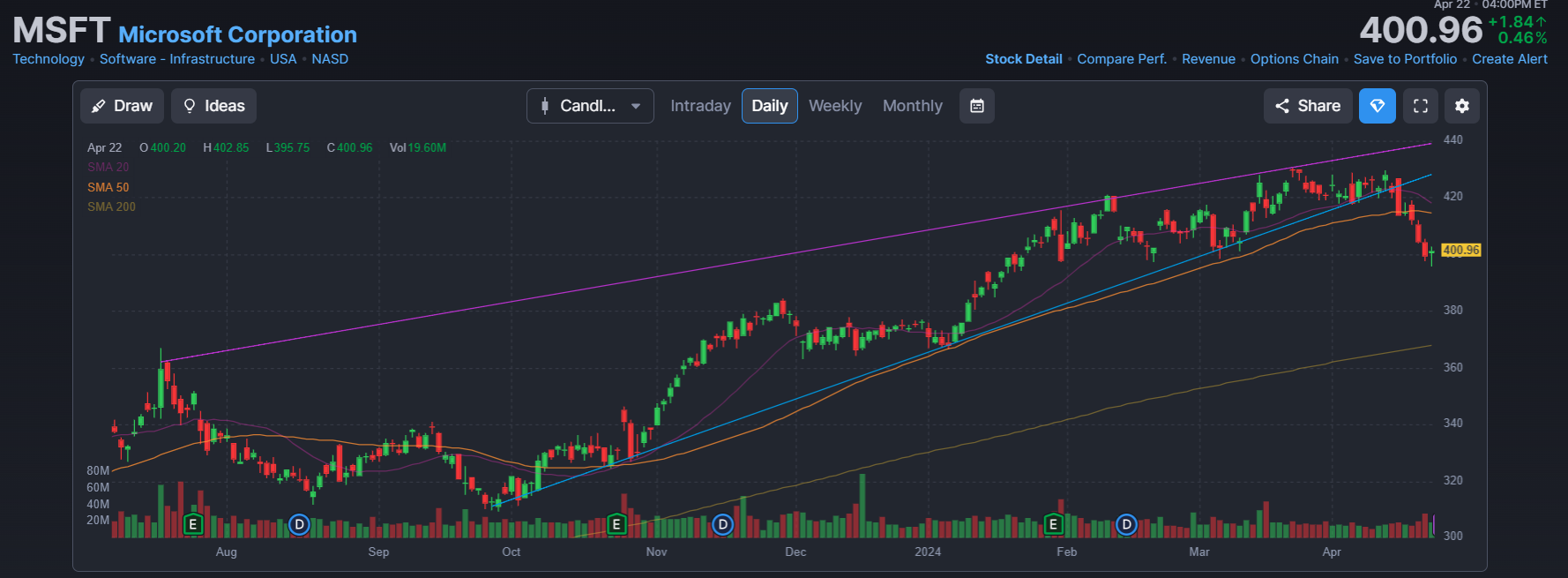
Task: Toggle the SMA 20 indicator label
Action: pyautogui.click(x=108, y=167)
